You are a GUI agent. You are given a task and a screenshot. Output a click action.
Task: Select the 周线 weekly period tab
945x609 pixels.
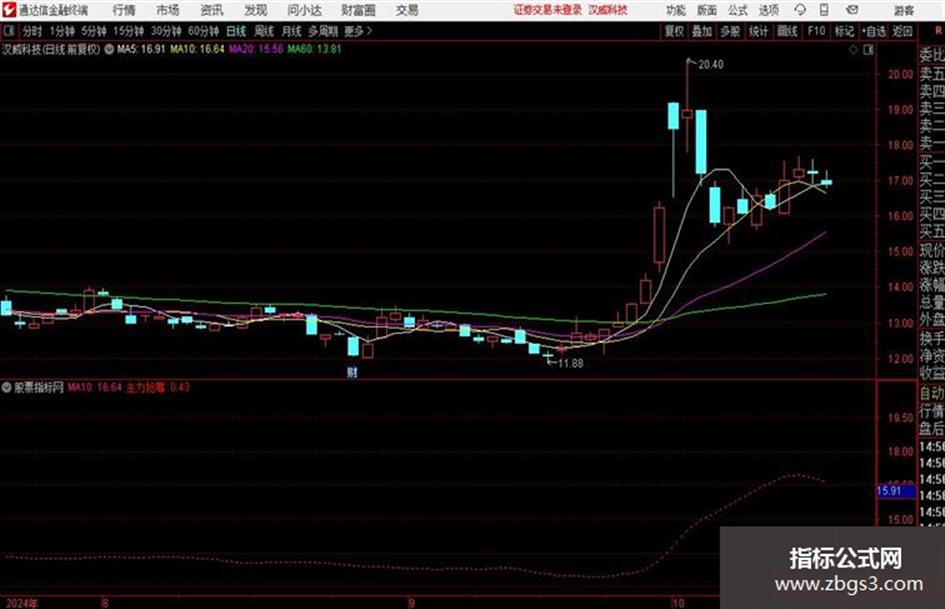coord(263,31)
